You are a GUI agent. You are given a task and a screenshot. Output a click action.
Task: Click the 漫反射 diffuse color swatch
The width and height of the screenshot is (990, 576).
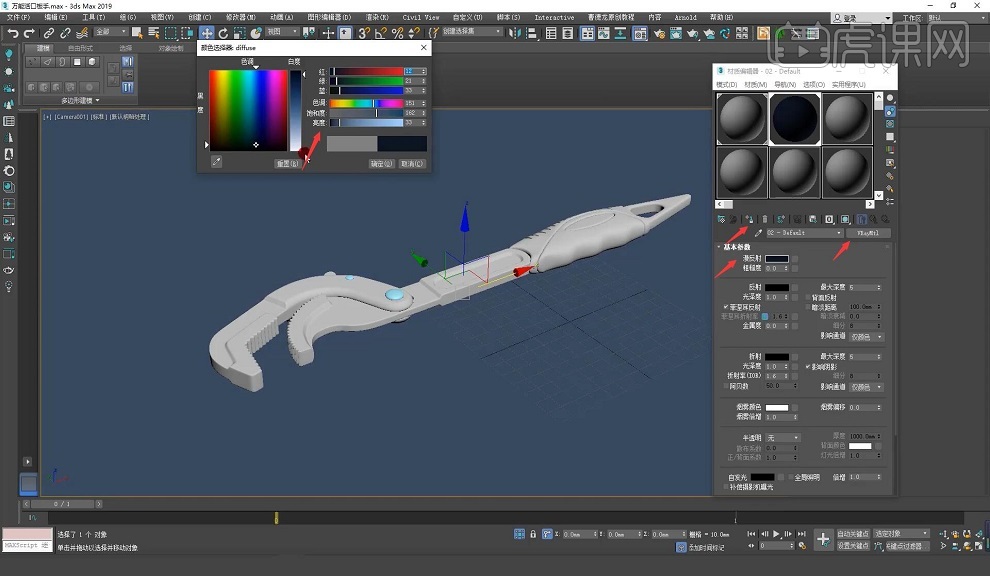(x=777, y=259)
